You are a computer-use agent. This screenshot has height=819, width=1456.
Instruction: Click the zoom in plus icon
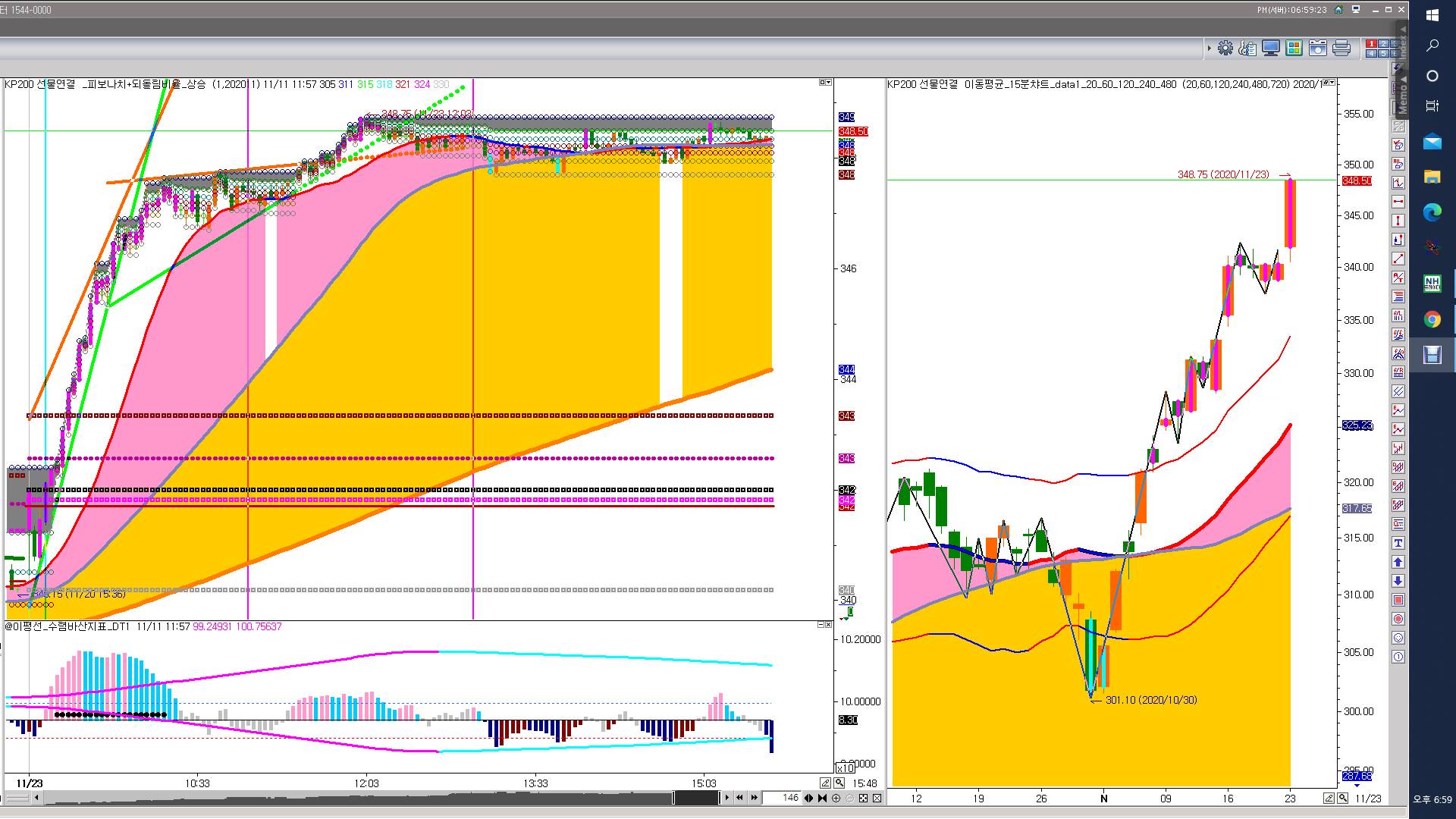836,798
